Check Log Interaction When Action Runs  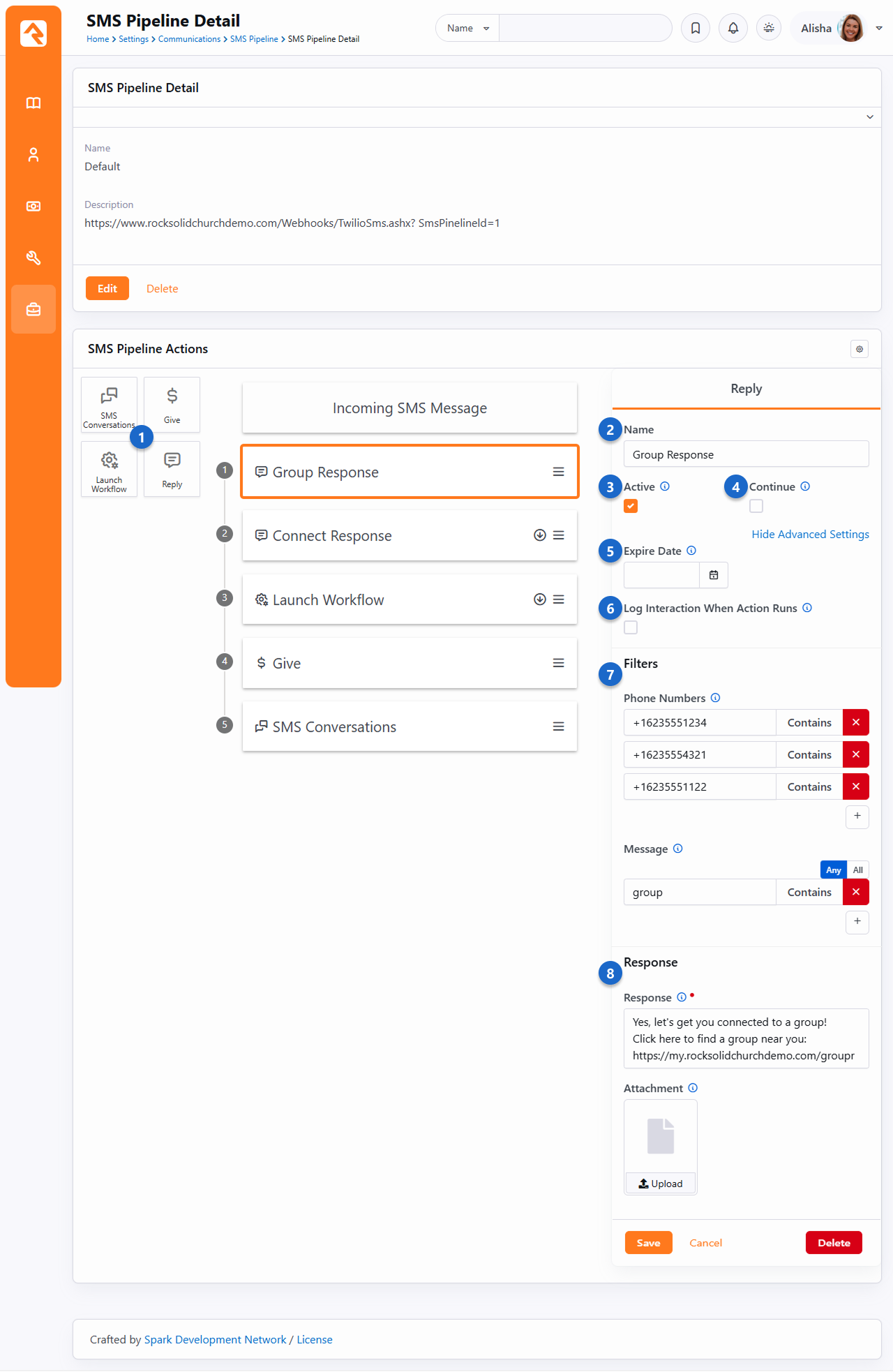[631, 627]
